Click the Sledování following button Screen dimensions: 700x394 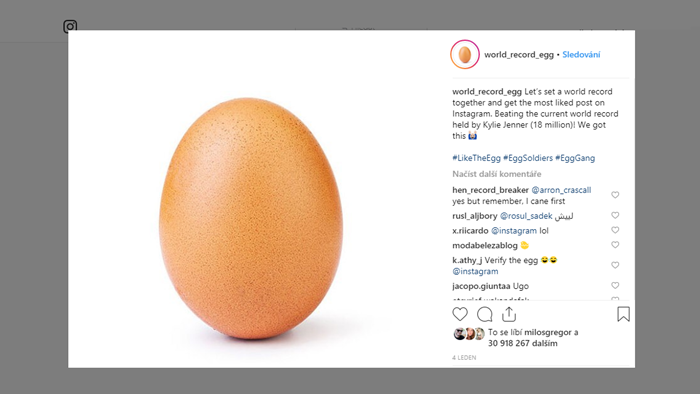(x=581, y=54)
